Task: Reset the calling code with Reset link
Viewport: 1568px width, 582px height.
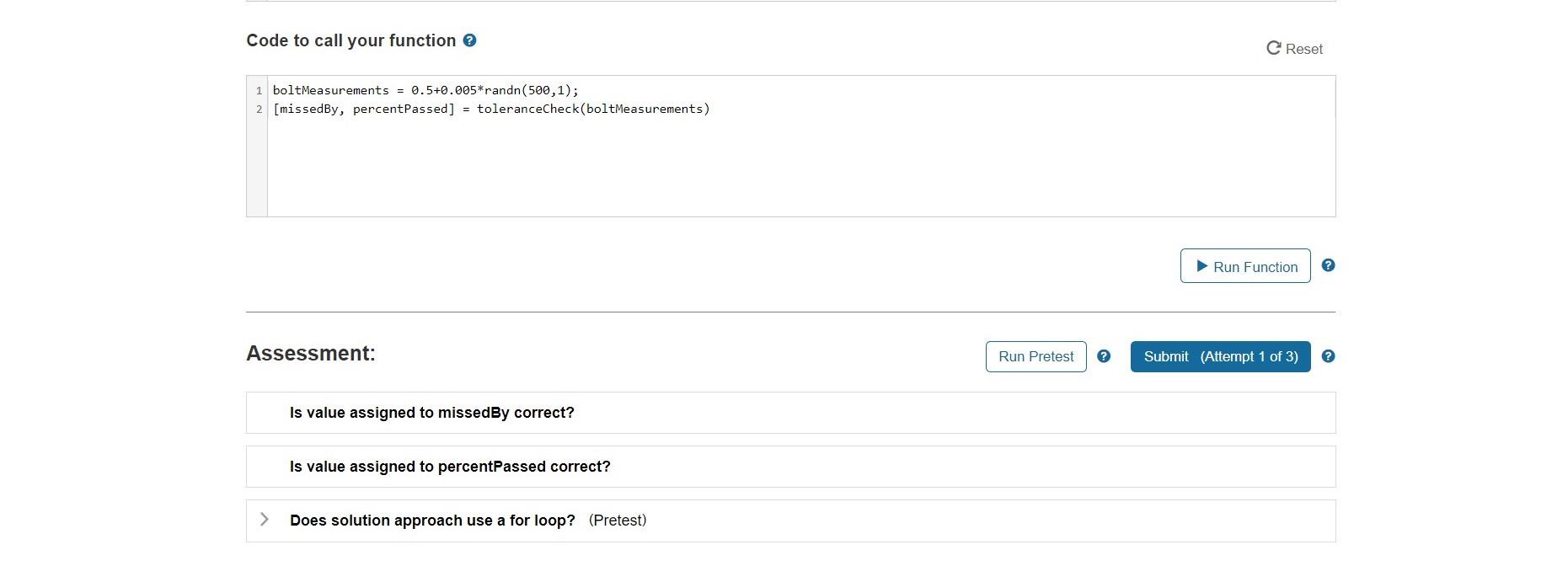Action: (x=1294, y=49)
